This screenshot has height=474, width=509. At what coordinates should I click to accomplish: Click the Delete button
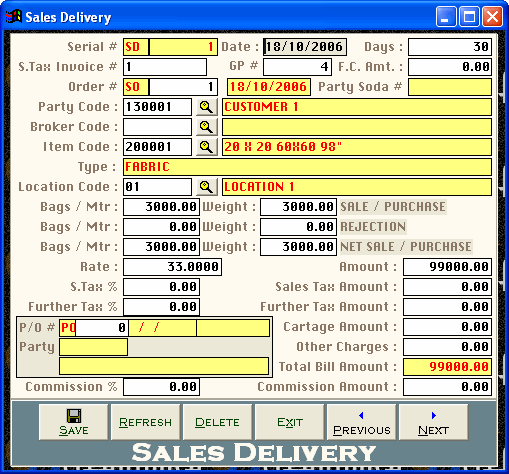[x=218, y=422]
